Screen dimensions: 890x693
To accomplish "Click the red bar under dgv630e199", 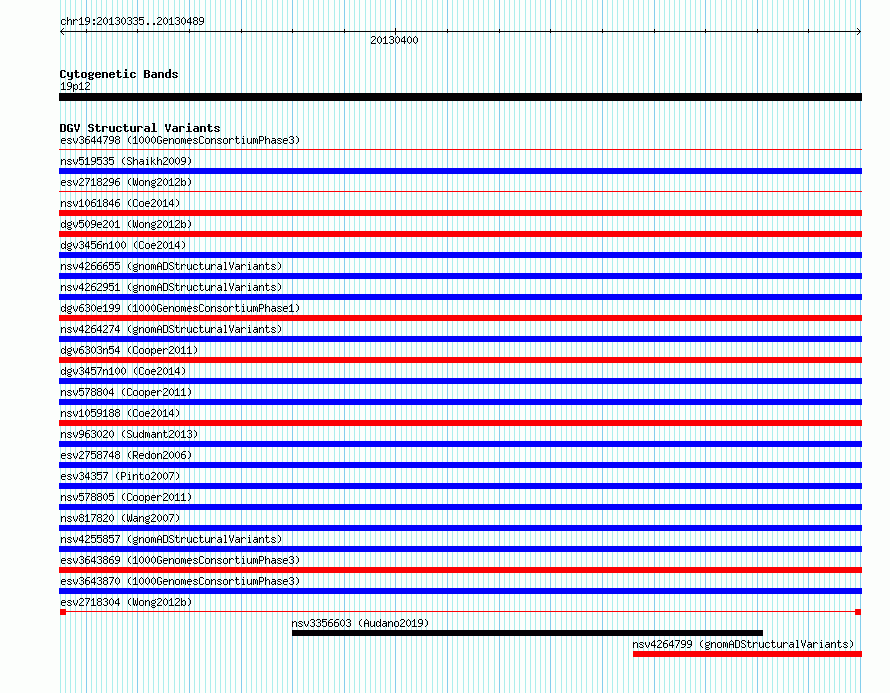I will [x=460, y=318].
